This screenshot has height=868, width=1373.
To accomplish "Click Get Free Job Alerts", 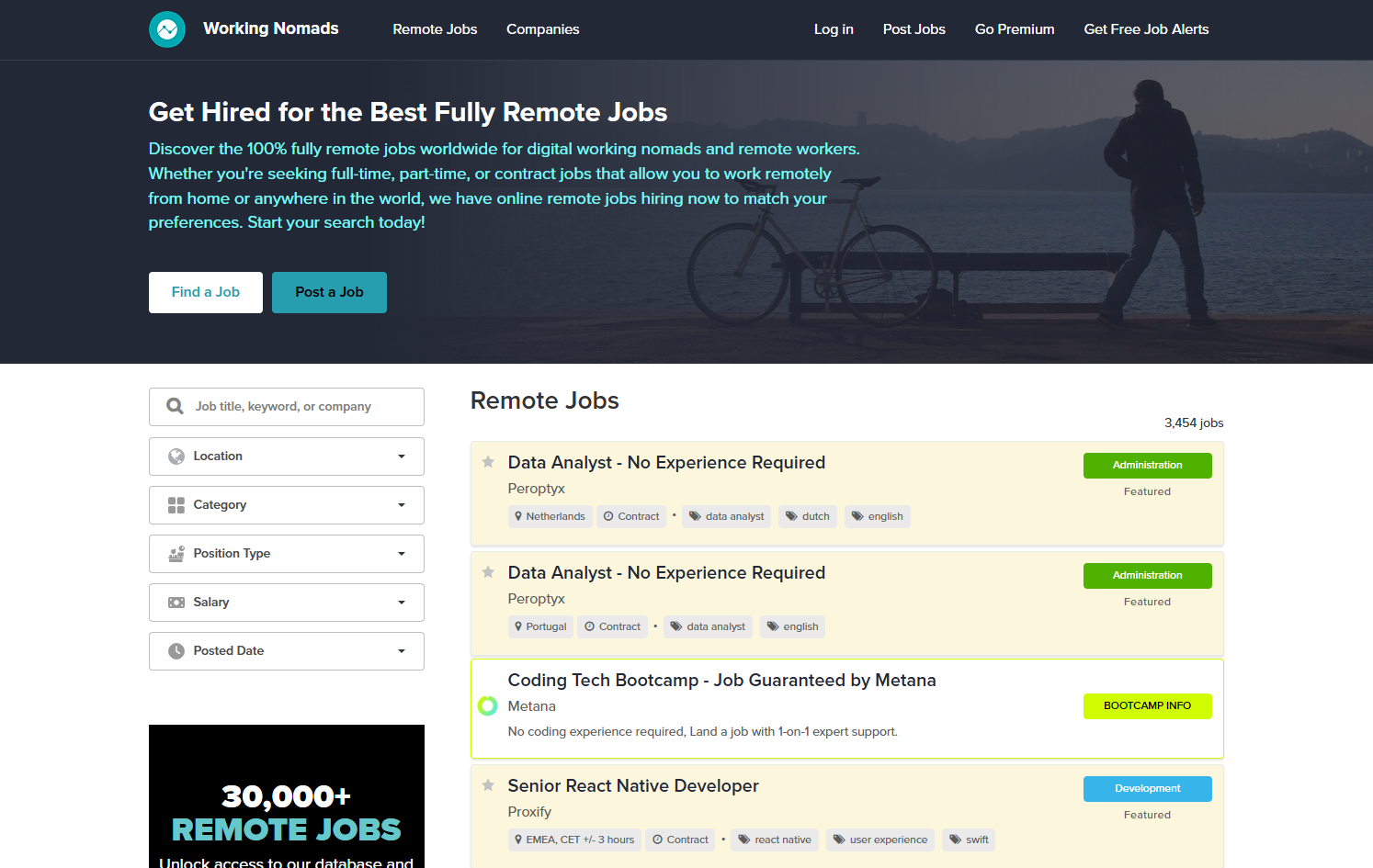I will pyautogui.click(x=1146, y=29).
